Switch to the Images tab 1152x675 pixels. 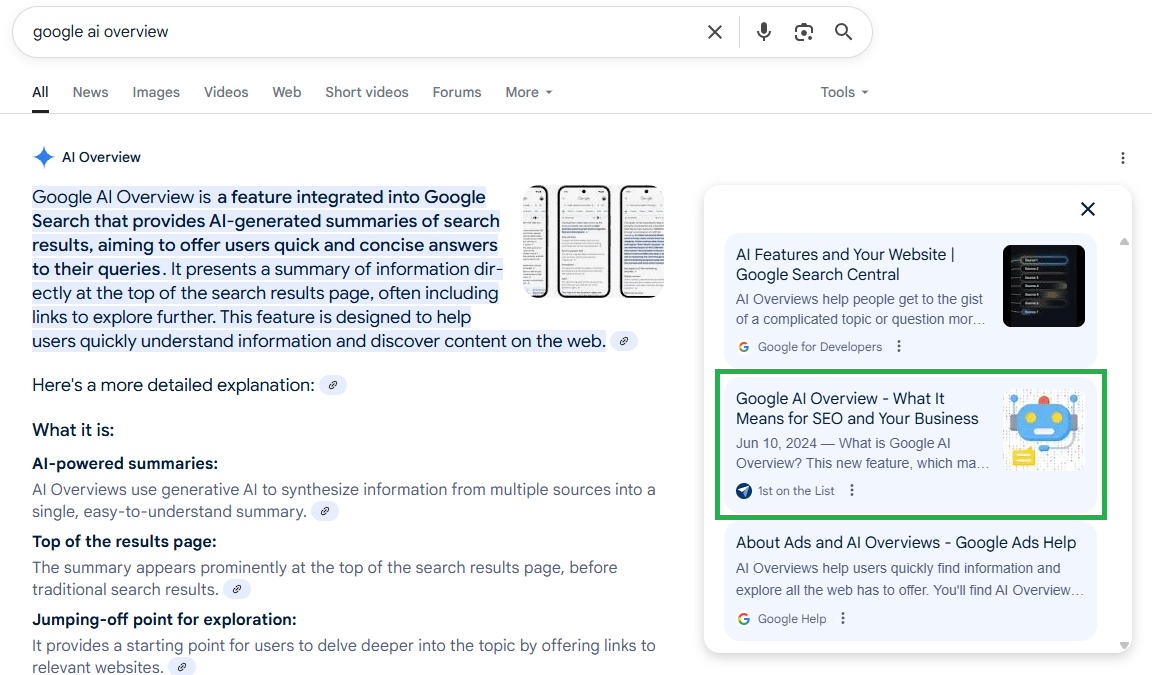click(156, 92)
